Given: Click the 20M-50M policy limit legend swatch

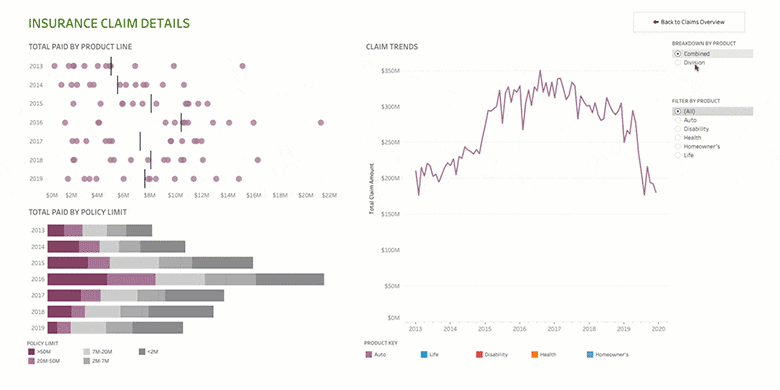Looking at the screenshot, I should pyautogui.click(x=31, y=361).
